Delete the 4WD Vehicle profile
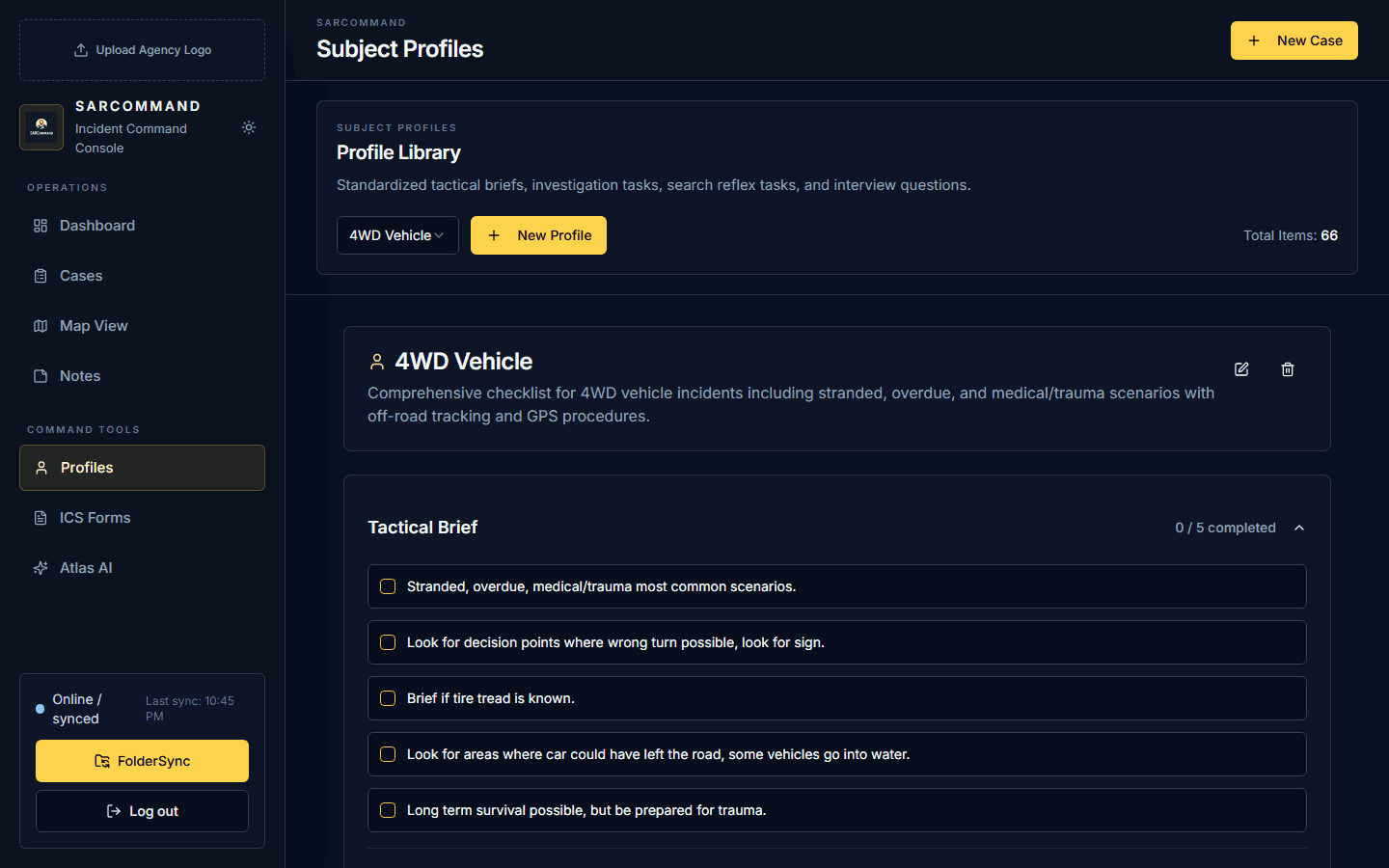Viewport: 1389px width, 868px height. point(1288,369)
